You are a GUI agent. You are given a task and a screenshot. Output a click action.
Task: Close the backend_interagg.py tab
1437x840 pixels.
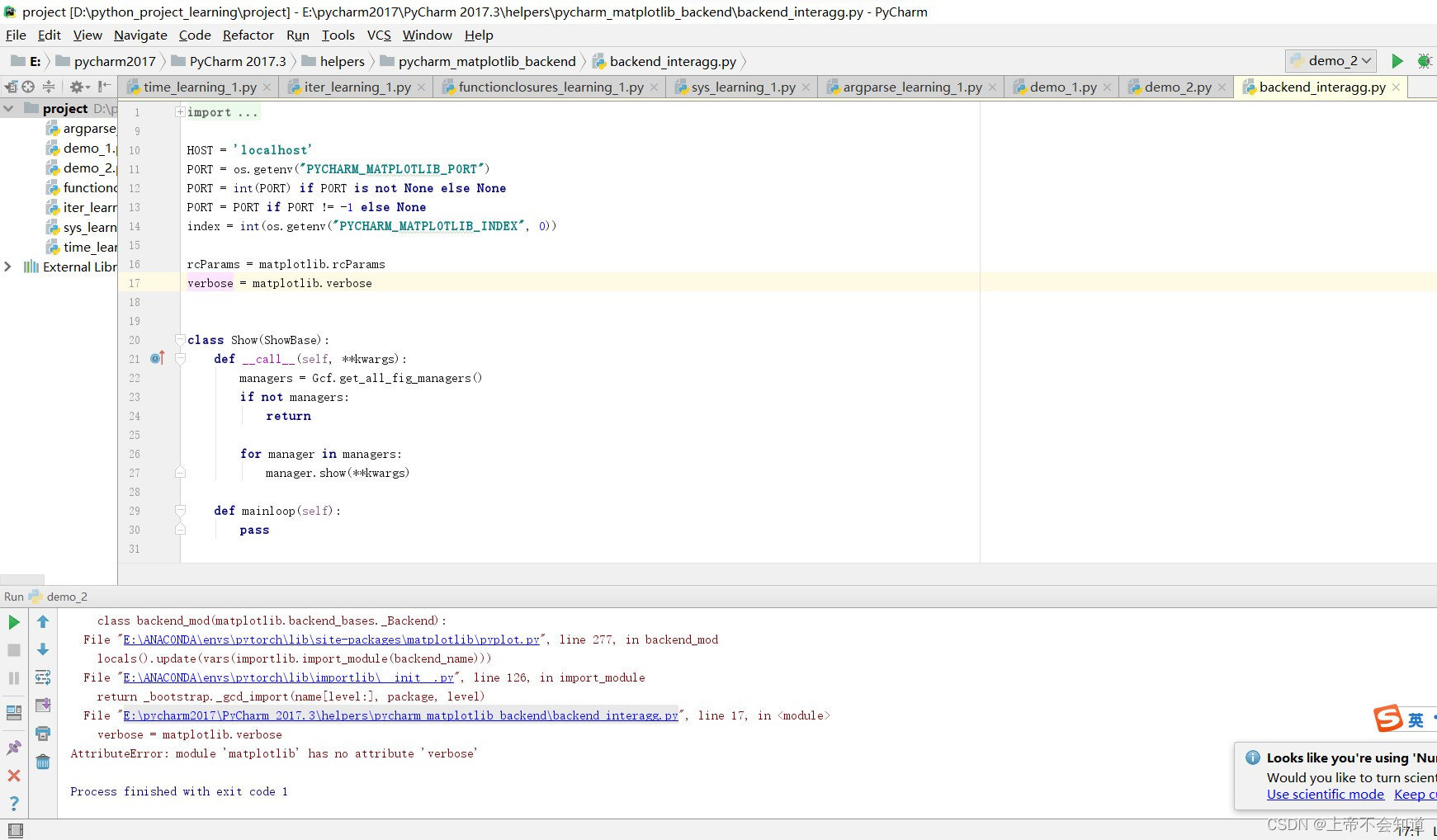pos(1396,87)
